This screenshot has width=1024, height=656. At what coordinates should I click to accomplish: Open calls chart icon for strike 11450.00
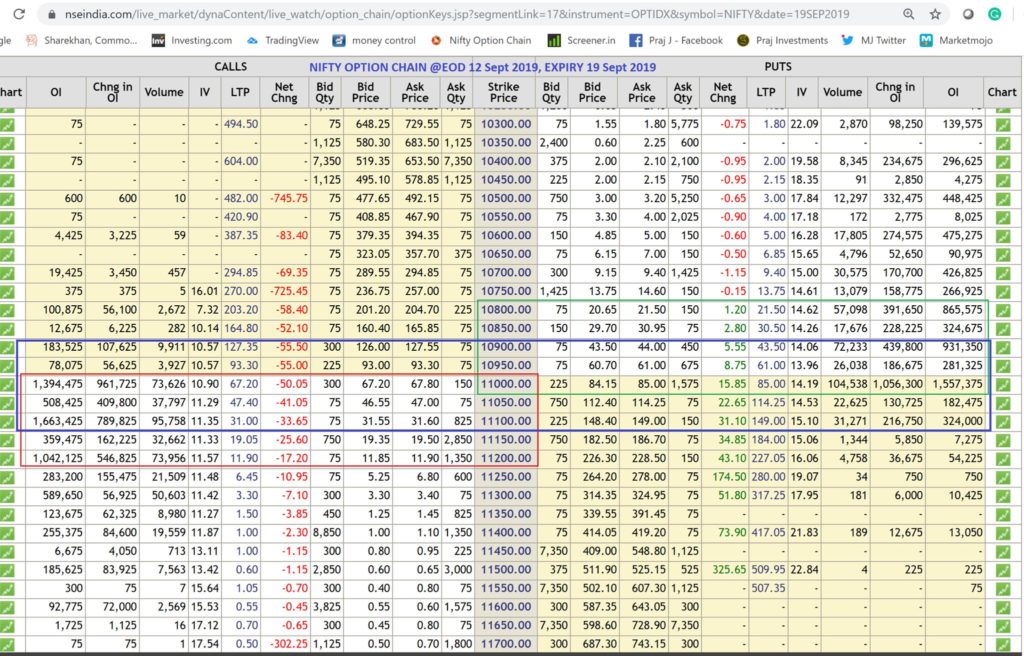pyautogui.click(x=7, y=551)
